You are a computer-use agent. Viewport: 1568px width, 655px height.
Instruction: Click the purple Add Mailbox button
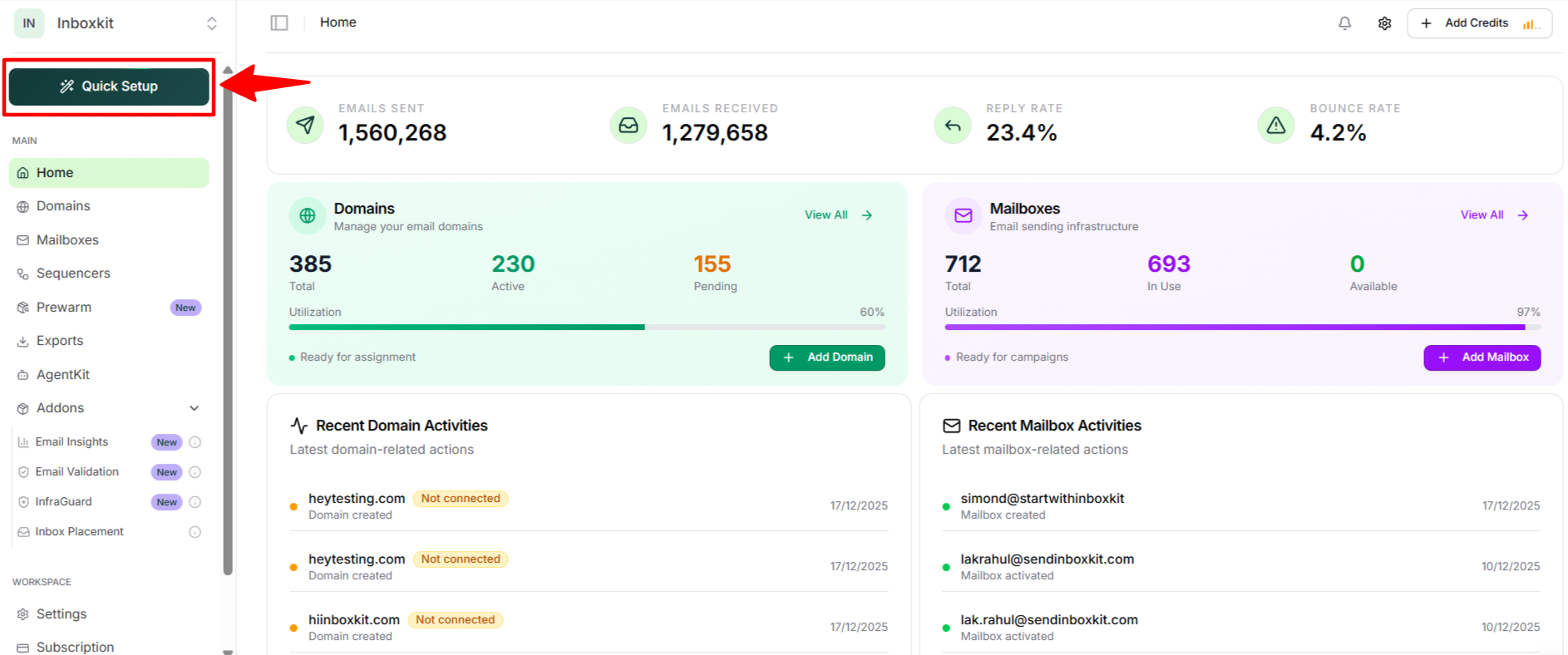click(x=1482, y=357)
